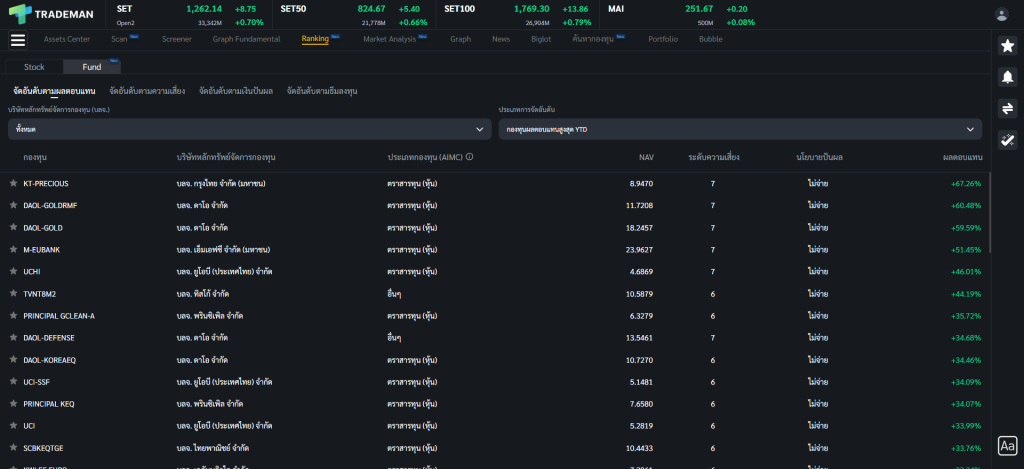Toggle favorite star for DAOL-GOLD fund

click(13, 228)
